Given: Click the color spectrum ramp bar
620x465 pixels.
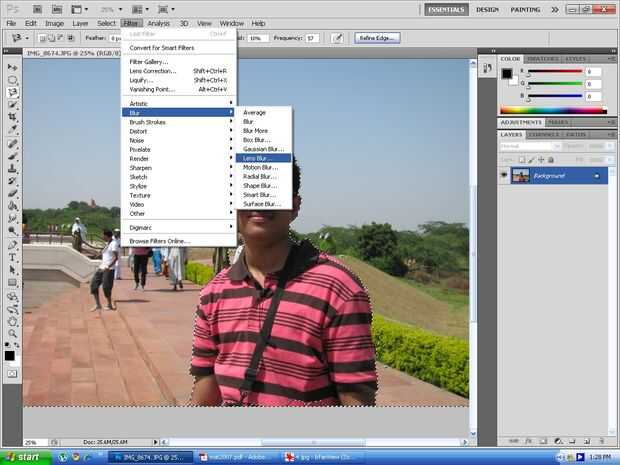Looking at the screenshot, I should pos(553,110).
